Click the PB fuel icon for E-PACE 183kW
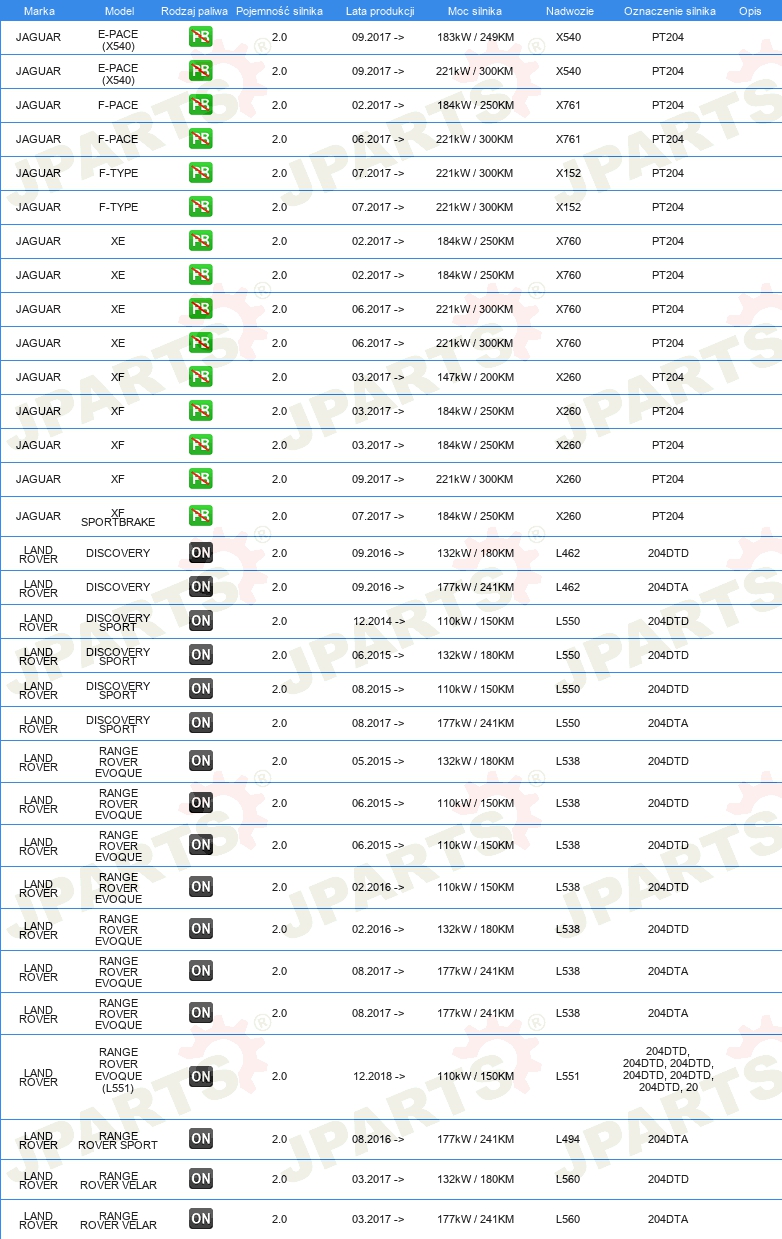Screen dimensions: 782x1239 pos(201,38)
